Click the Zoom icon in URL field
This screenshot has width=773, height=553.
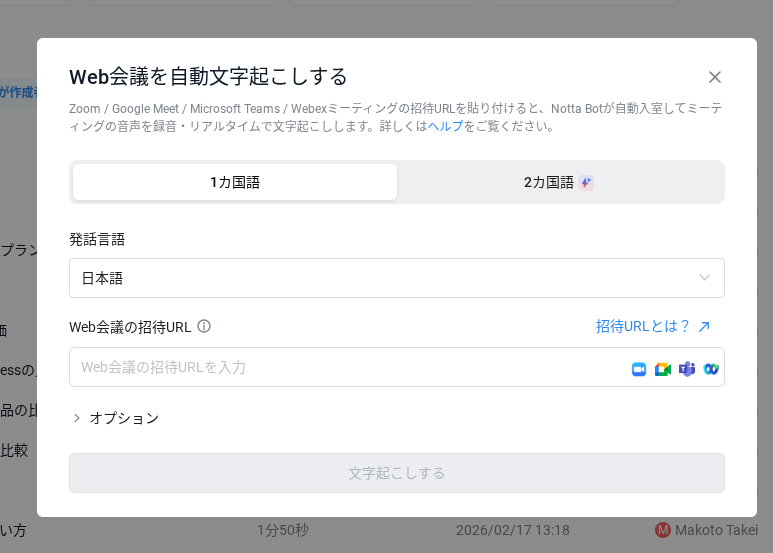[x=639, y=369]
